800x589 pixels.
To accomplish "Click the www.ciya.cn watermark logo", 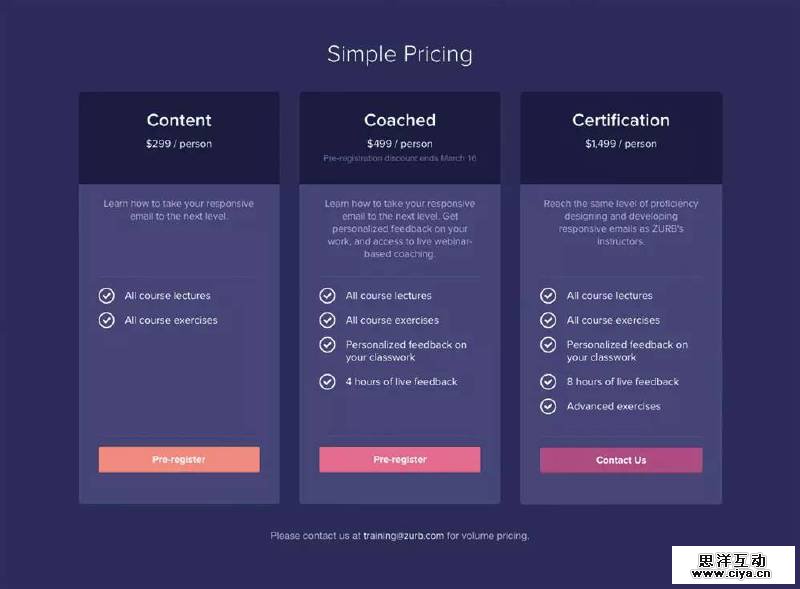I will pos(734,565).
